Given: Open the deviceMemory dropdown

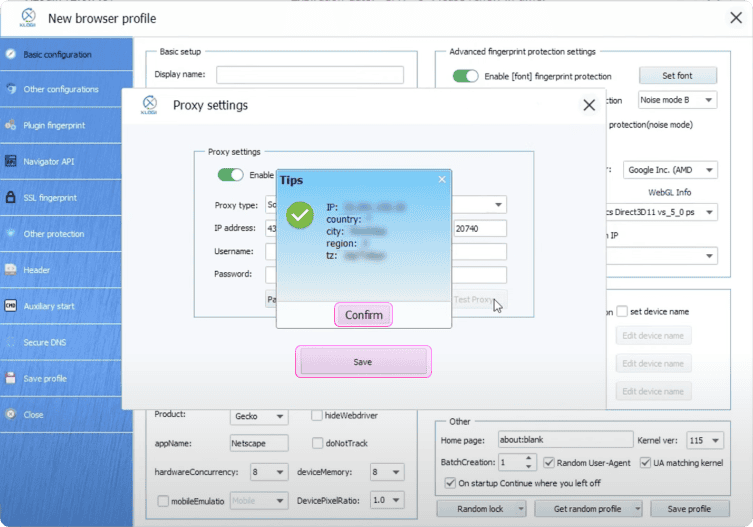Looking at the screenshot, I should [x=387, y=472].
